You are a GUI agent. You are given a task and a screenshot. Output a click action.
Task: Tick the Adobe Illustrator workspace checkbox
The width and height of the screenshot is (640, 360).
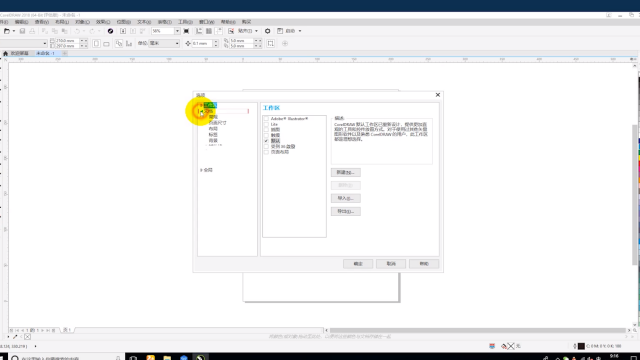[266, 119]
